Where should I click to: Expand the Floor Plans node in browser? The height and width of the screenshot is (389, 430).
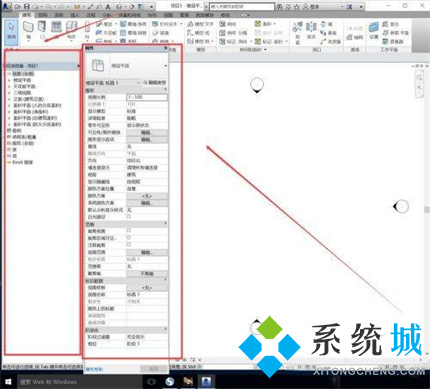point(9,80)
